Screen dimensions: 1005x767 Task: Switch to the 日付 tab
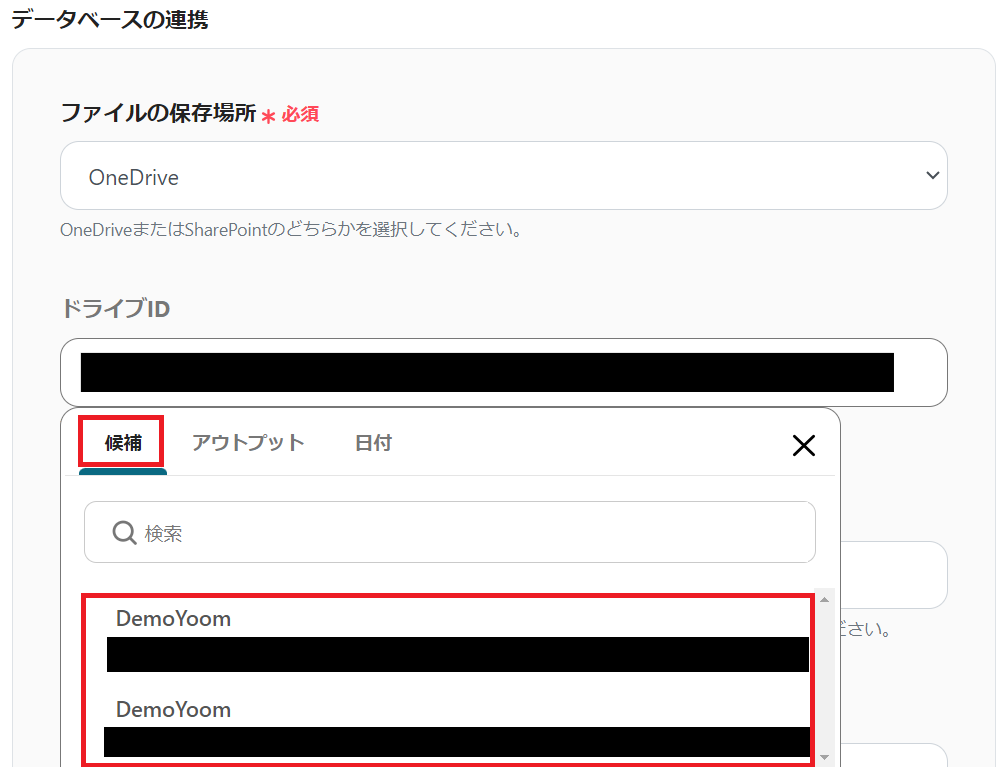coord(373,443)
